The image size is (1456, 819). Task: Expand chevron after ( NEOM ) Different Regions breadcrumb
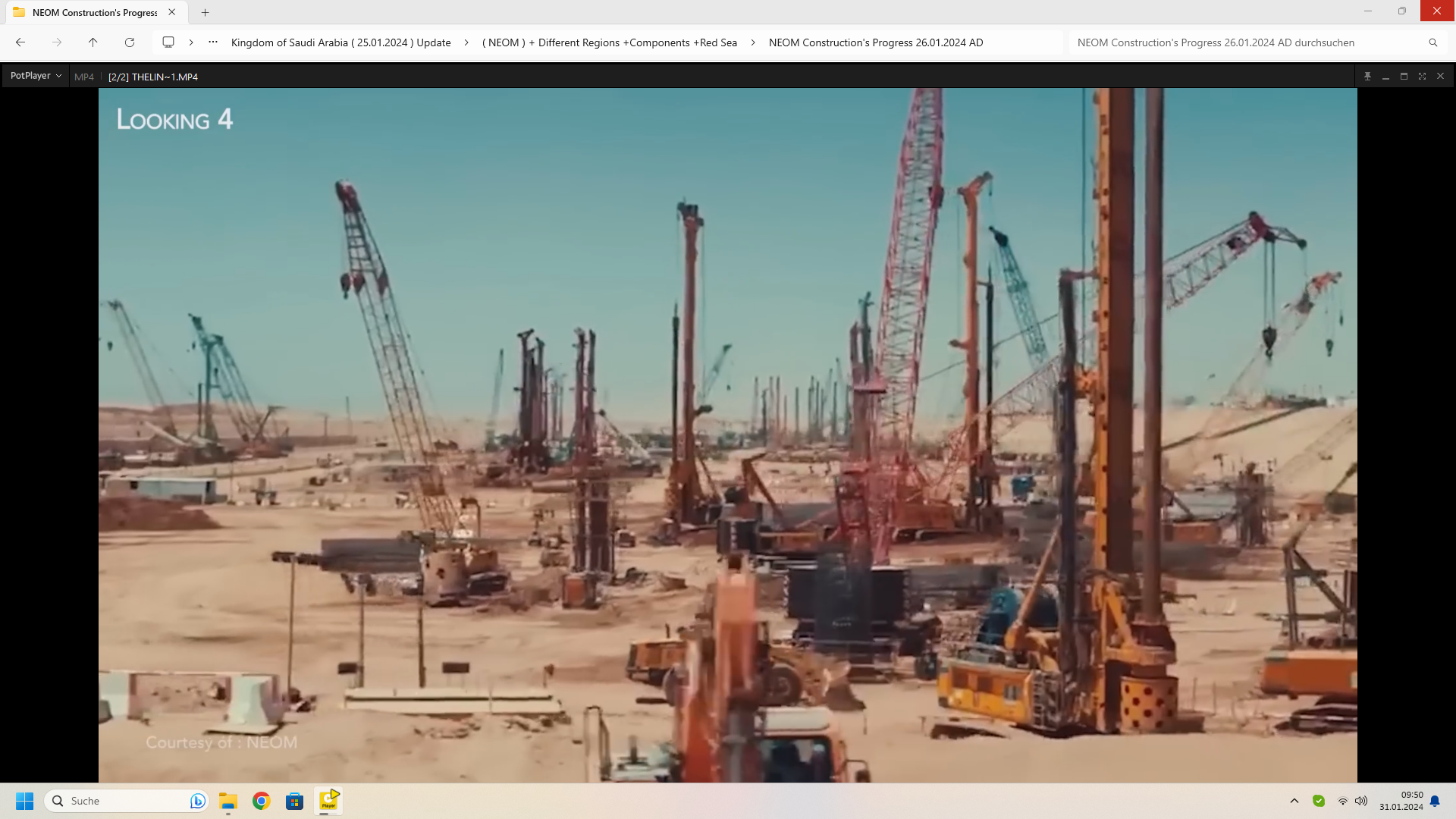tap(753, 42)
